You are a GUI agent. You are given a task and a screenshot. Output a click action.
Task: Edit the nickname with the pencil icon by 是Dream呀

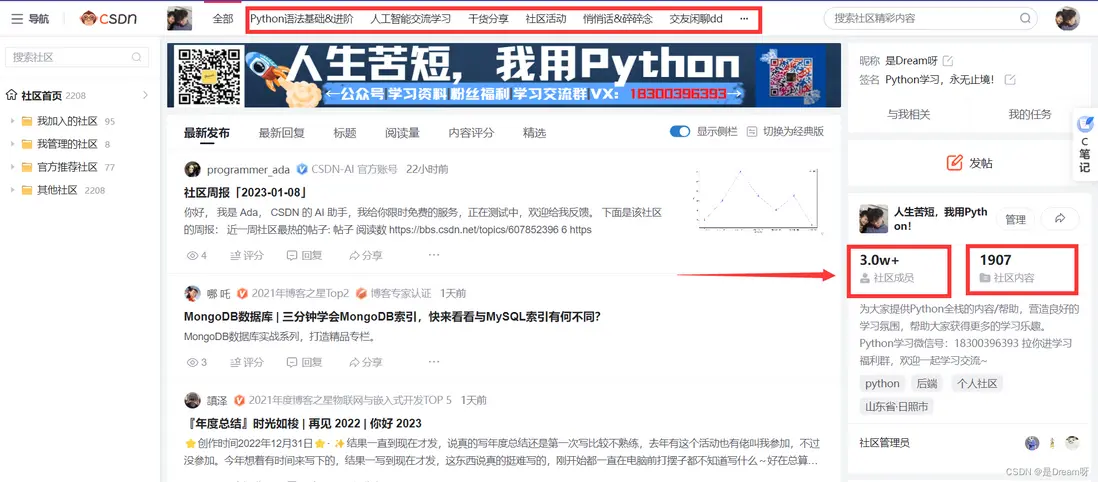[x=948, y=60]
